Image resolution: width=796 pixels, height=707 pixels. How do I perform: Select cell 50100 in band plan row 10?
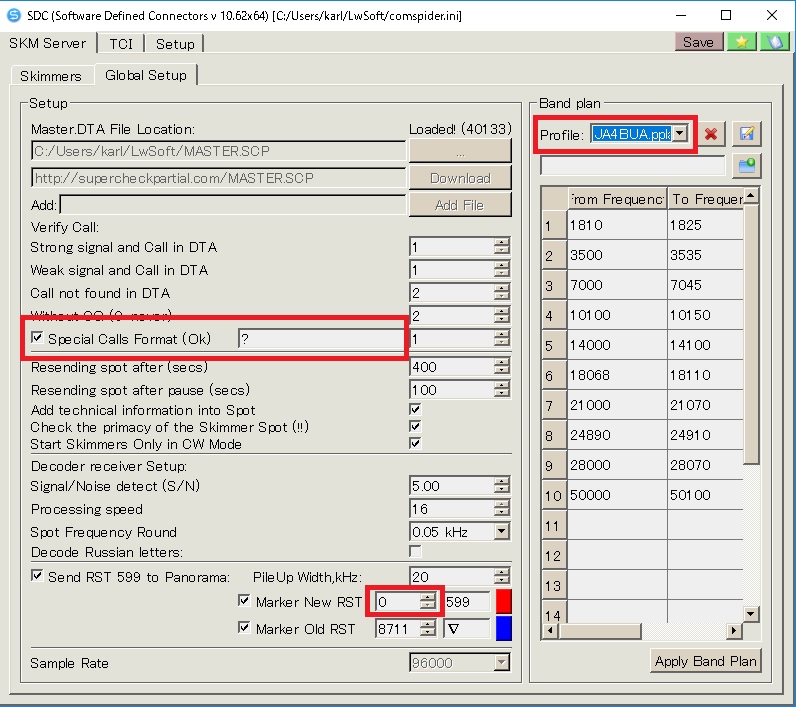705,495
